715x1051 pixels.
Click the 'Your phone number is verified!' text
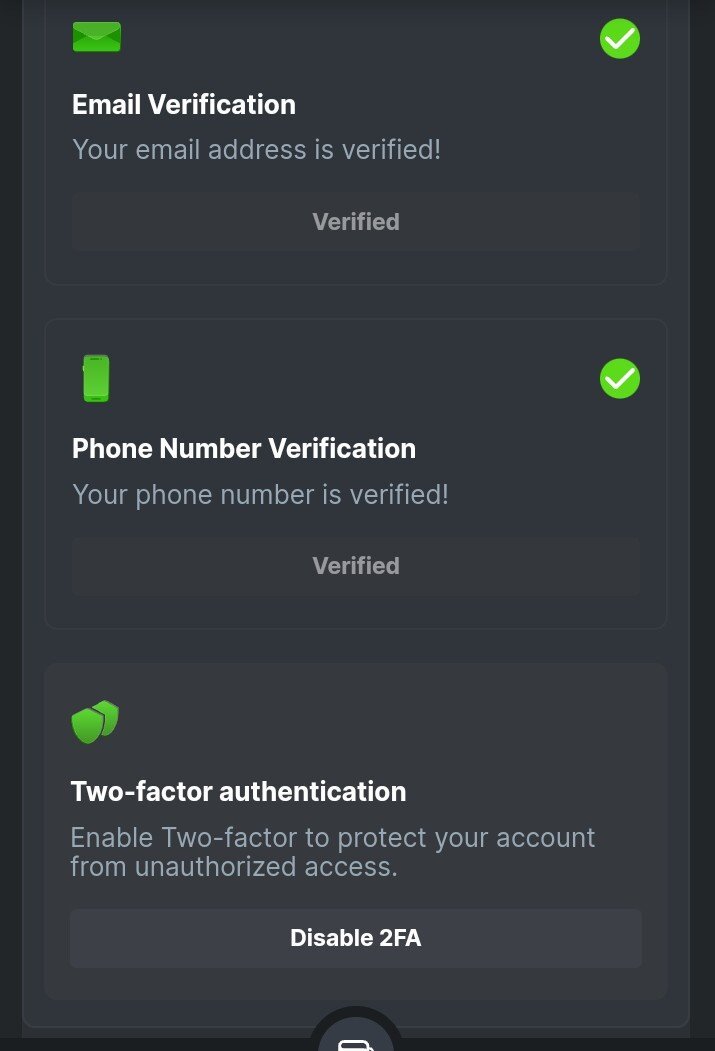pyautogui.click(x=261, y=494)
